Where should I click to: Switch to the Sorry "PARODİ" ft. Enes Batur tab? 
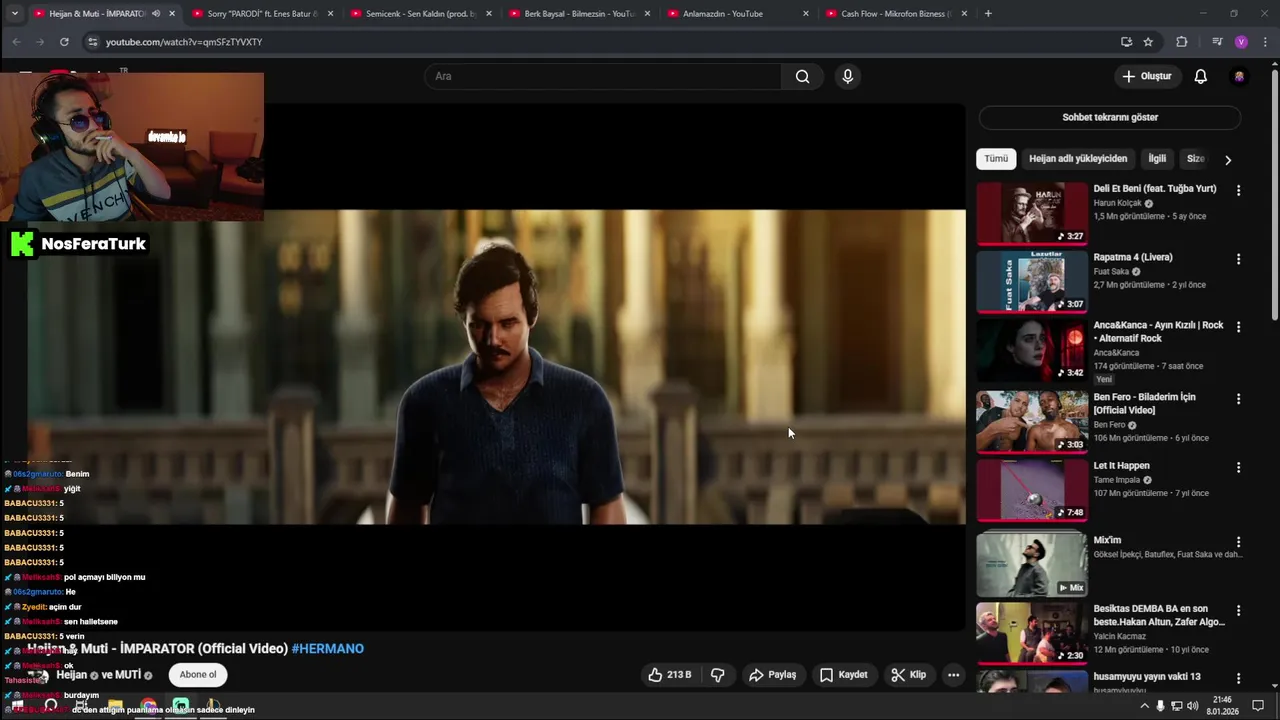coord(262,14)
